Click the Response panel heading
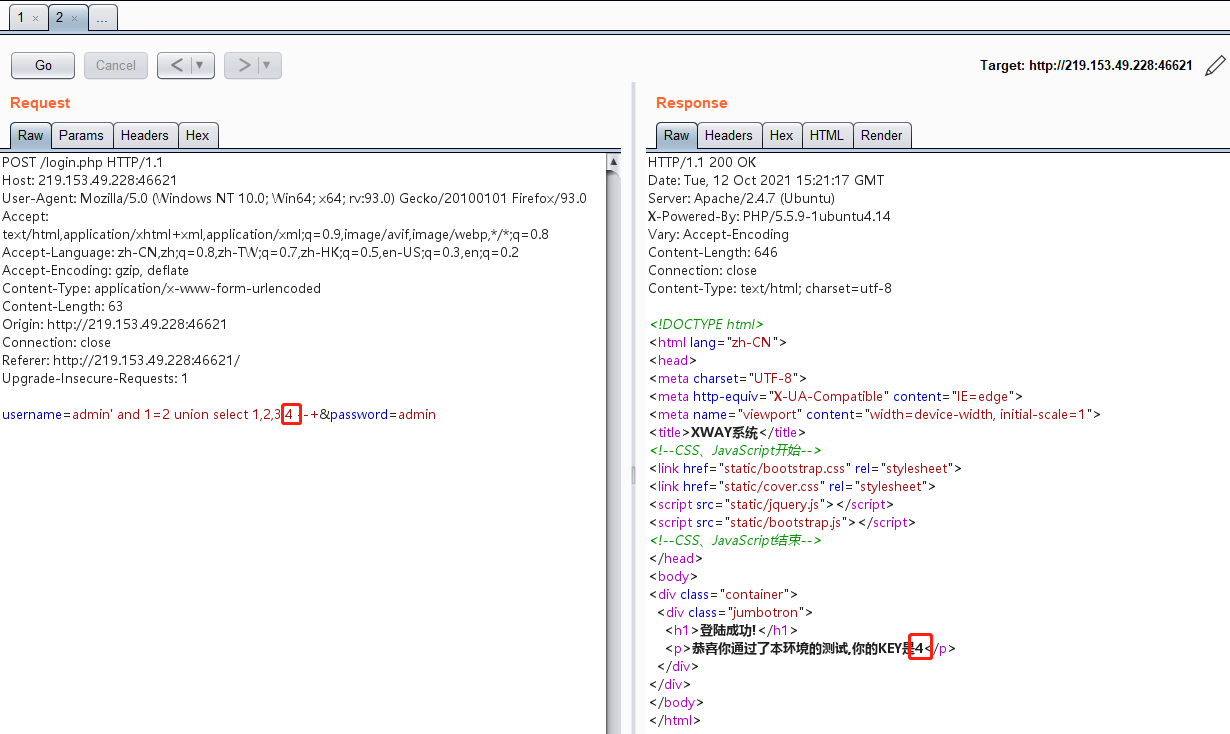 coord(692,102)
